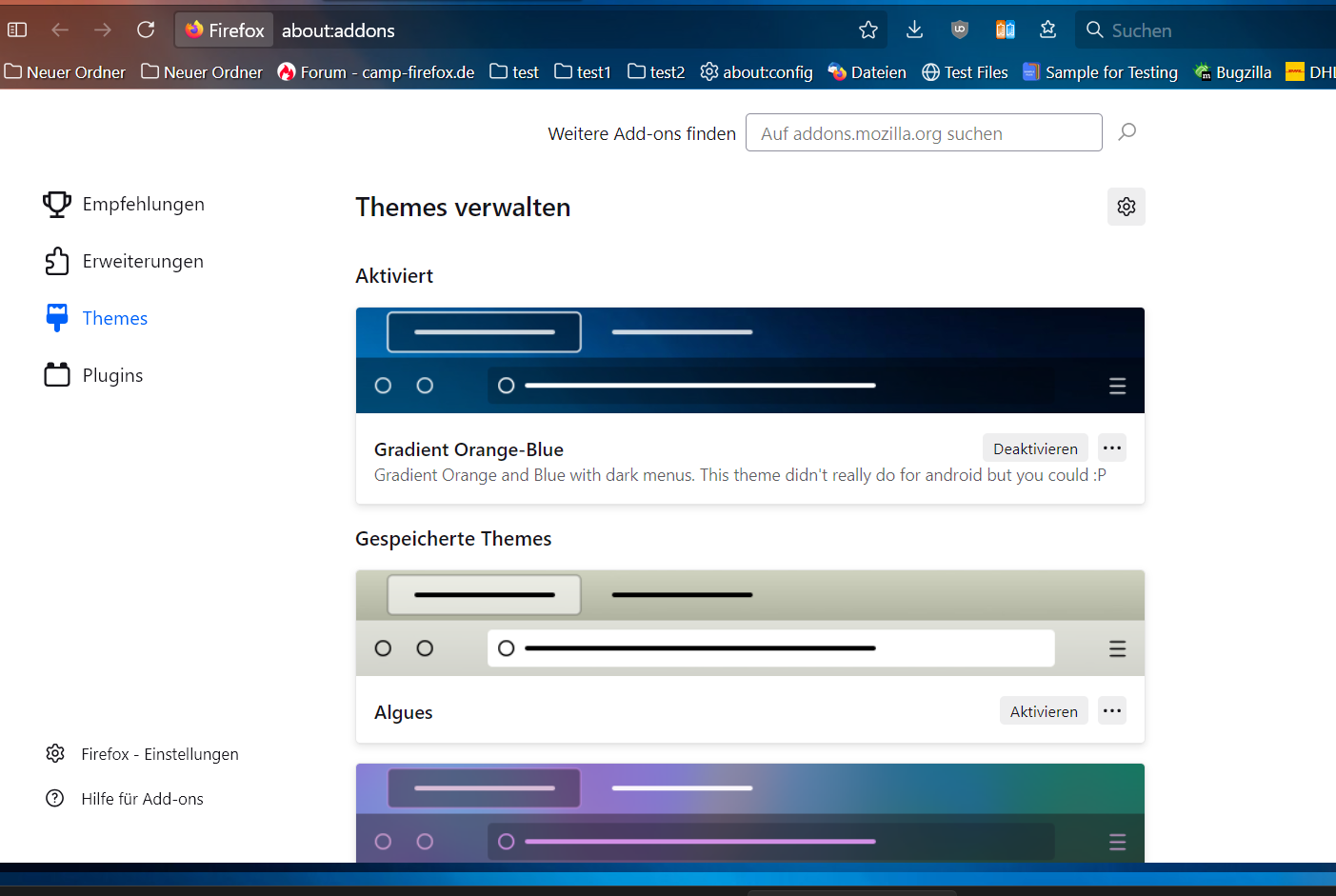The image size is (1336, 896).
Task: Open more options for Gradient Orange-Blue
Action: click(x=1111, y=448)
